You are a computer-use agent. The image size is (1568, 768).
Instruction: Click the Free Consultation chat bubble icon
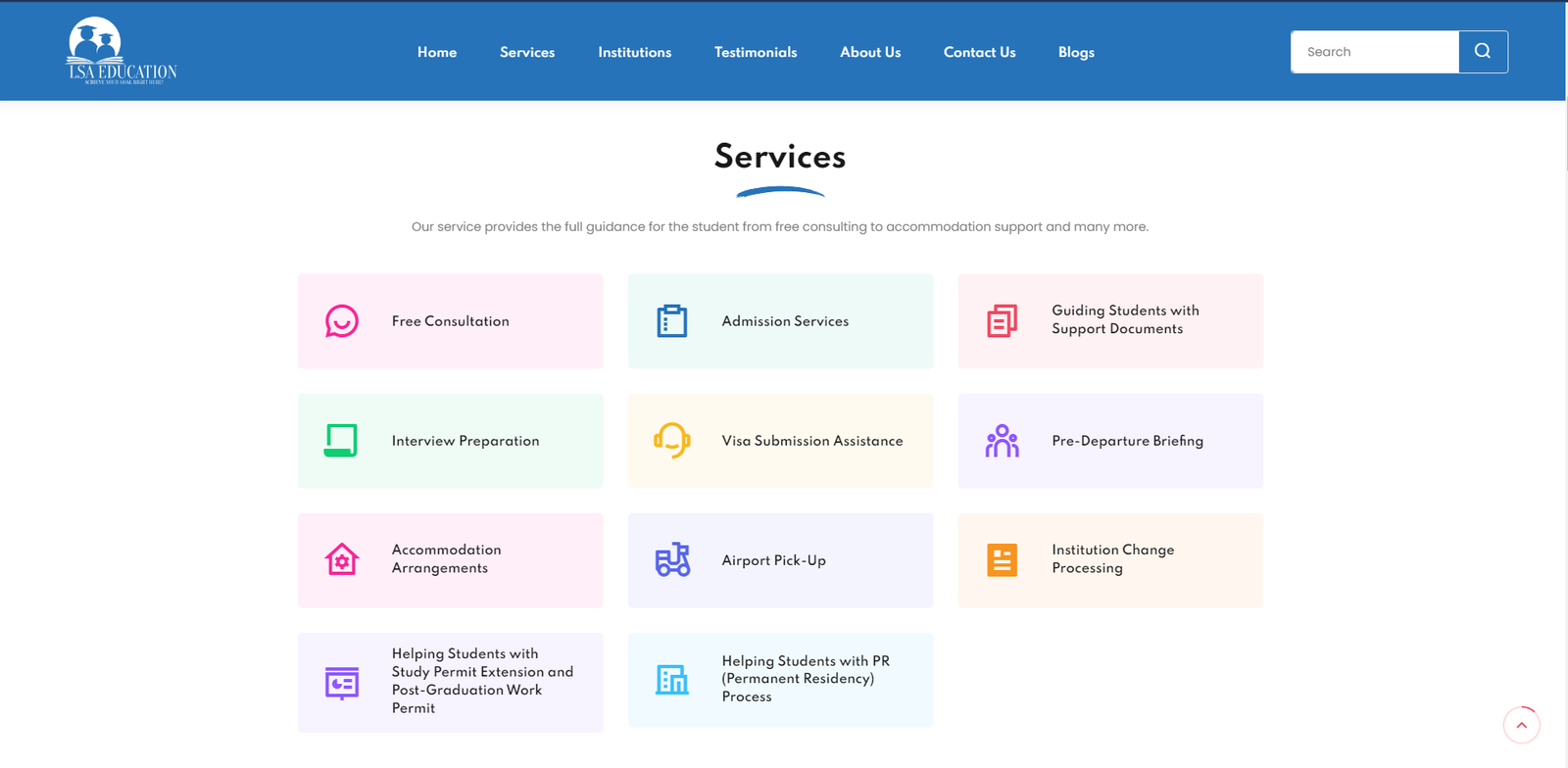342,321
